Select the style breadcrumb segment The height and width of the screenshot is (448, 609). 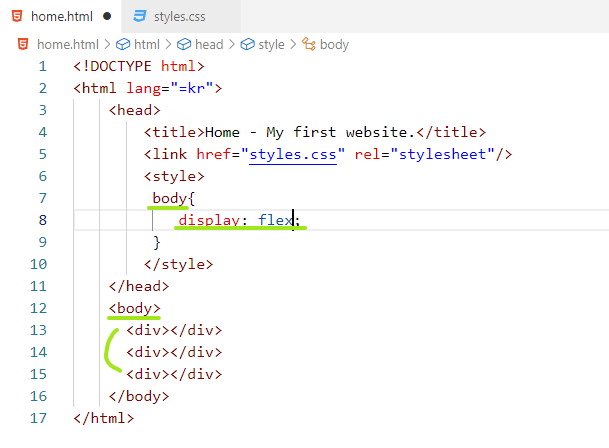(271, 44)
